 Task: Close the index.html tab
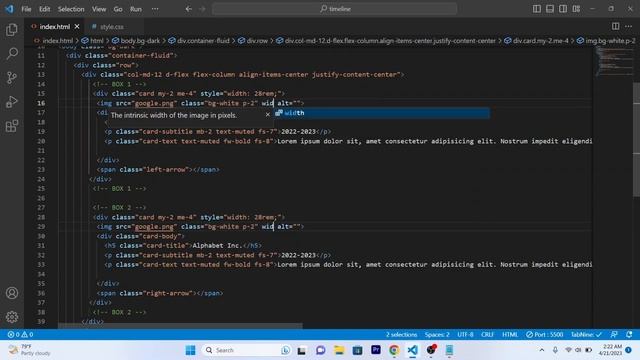77,27
